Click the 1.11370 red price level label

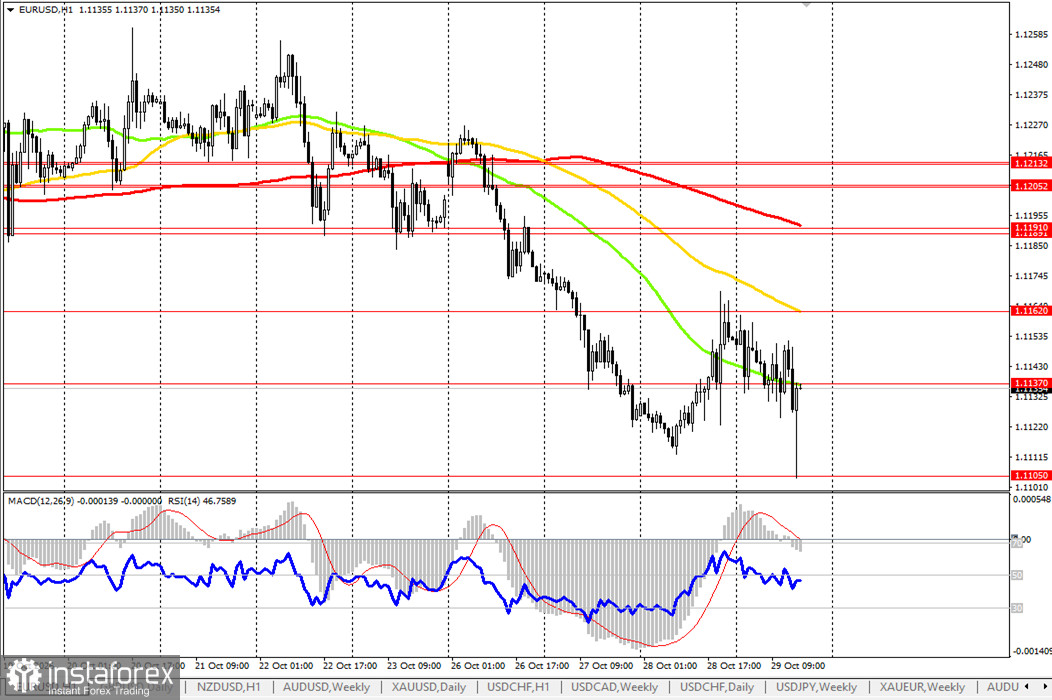[x=1030, y=383]
